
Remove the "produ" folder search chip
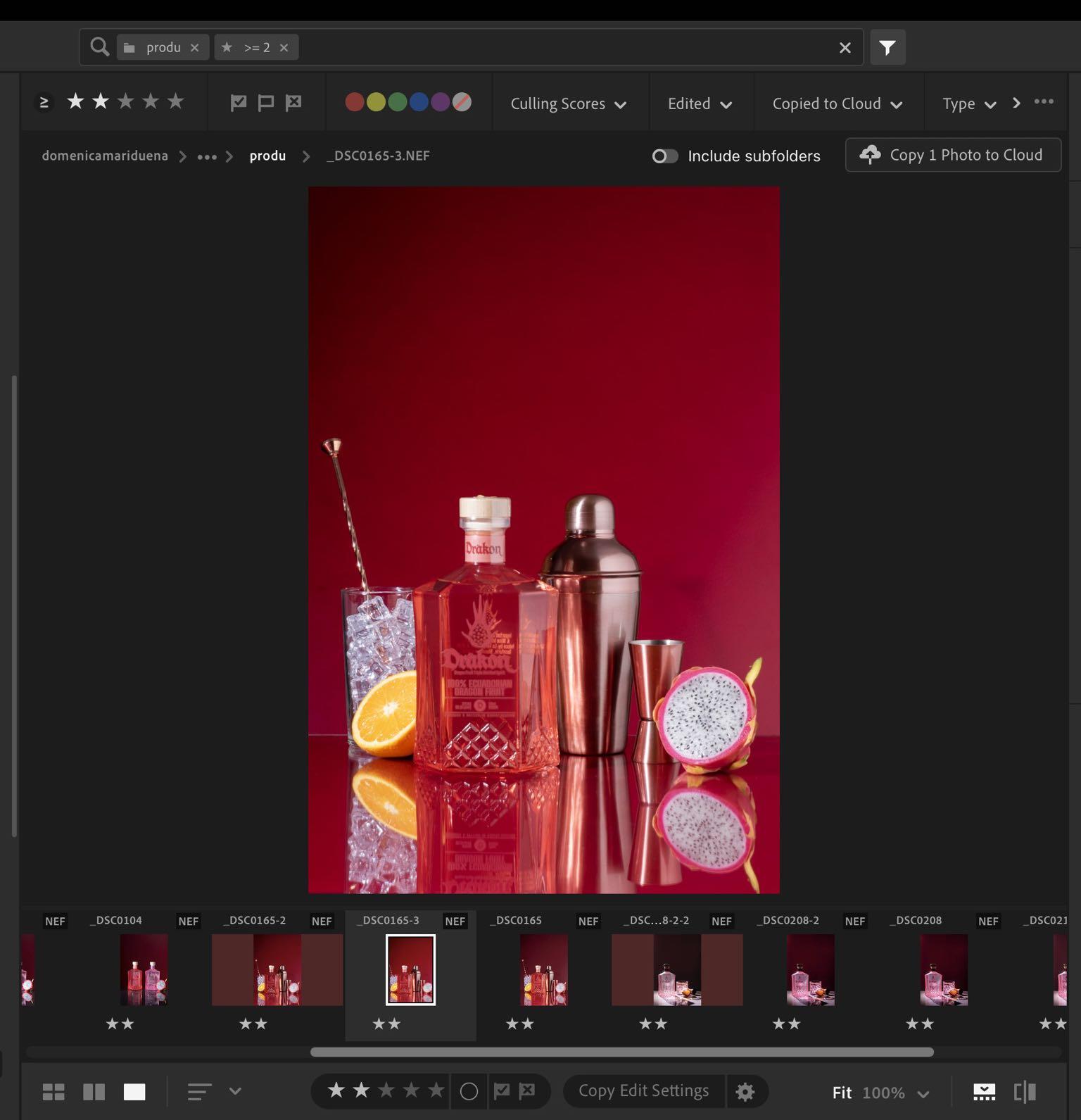pyautogui.click(x=195, y=47)
